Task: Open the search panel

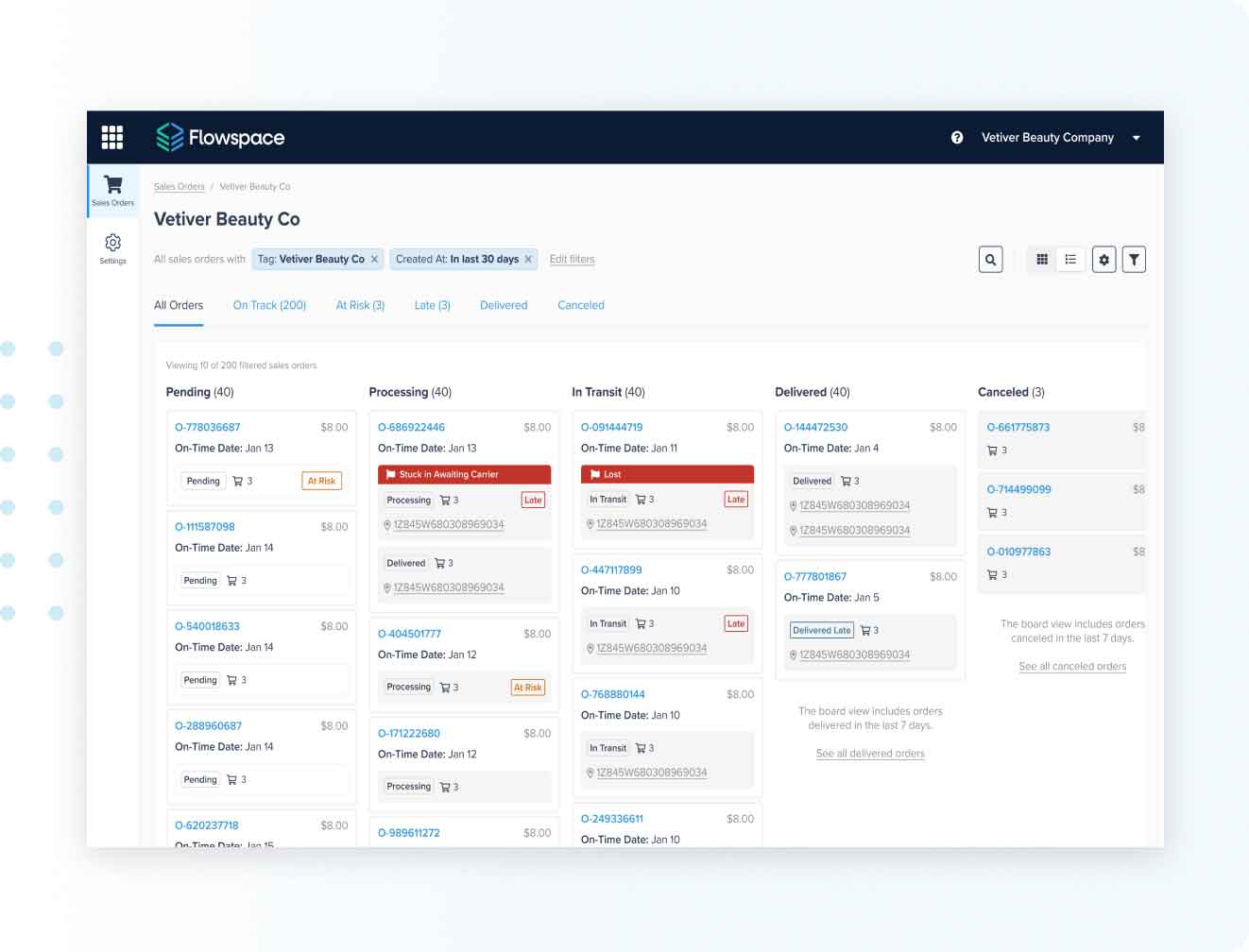Action: coord(990,259)
